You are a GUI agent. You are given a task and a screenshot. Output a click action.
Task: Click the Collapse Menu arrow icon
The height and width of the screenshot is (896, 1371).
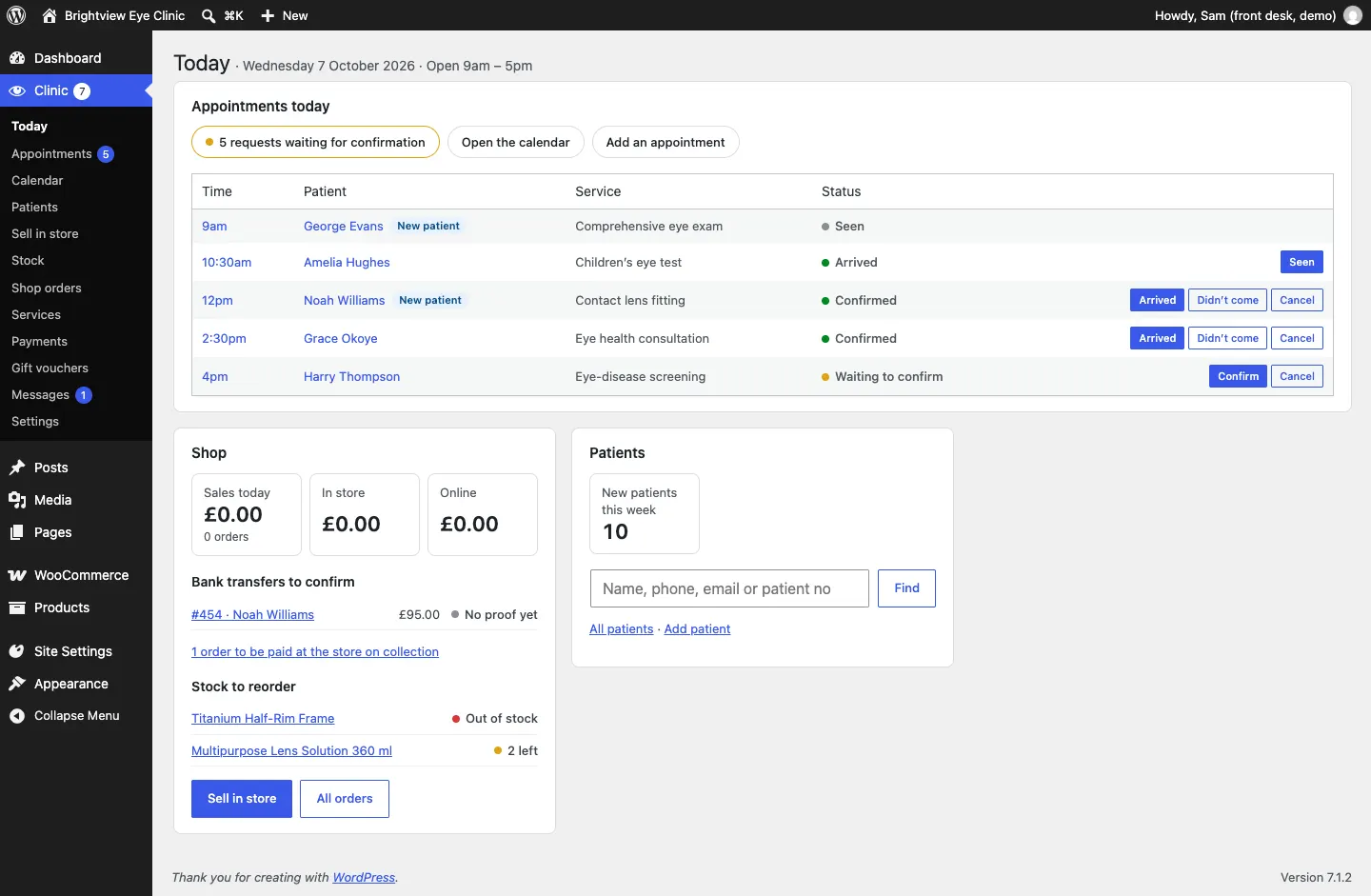[x=17, y=716]
